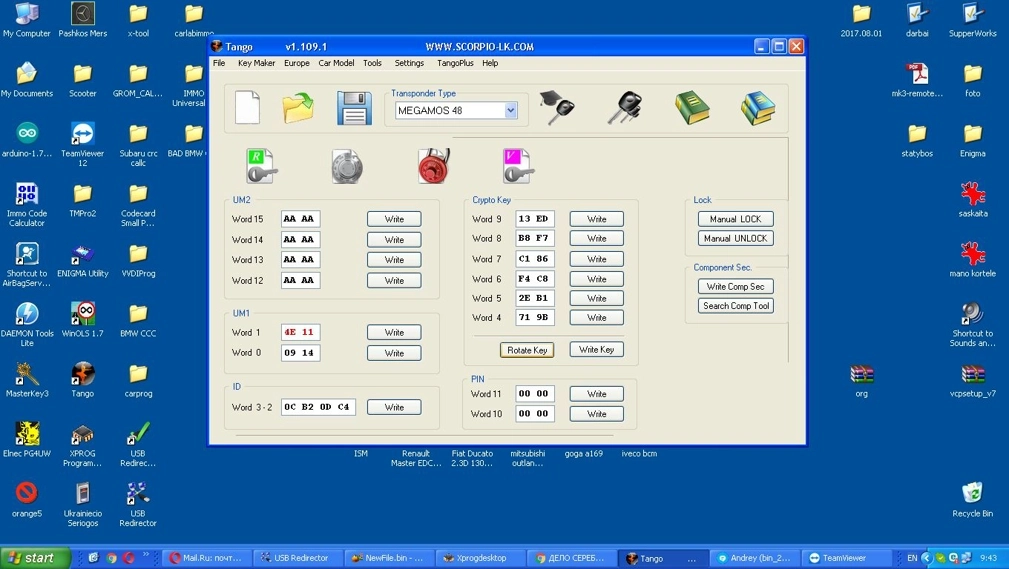This screenshot has height=569, width=1009.
Task: Select the DAEMON Tools Lite desktop icon
Action: (x=26, y=325)
